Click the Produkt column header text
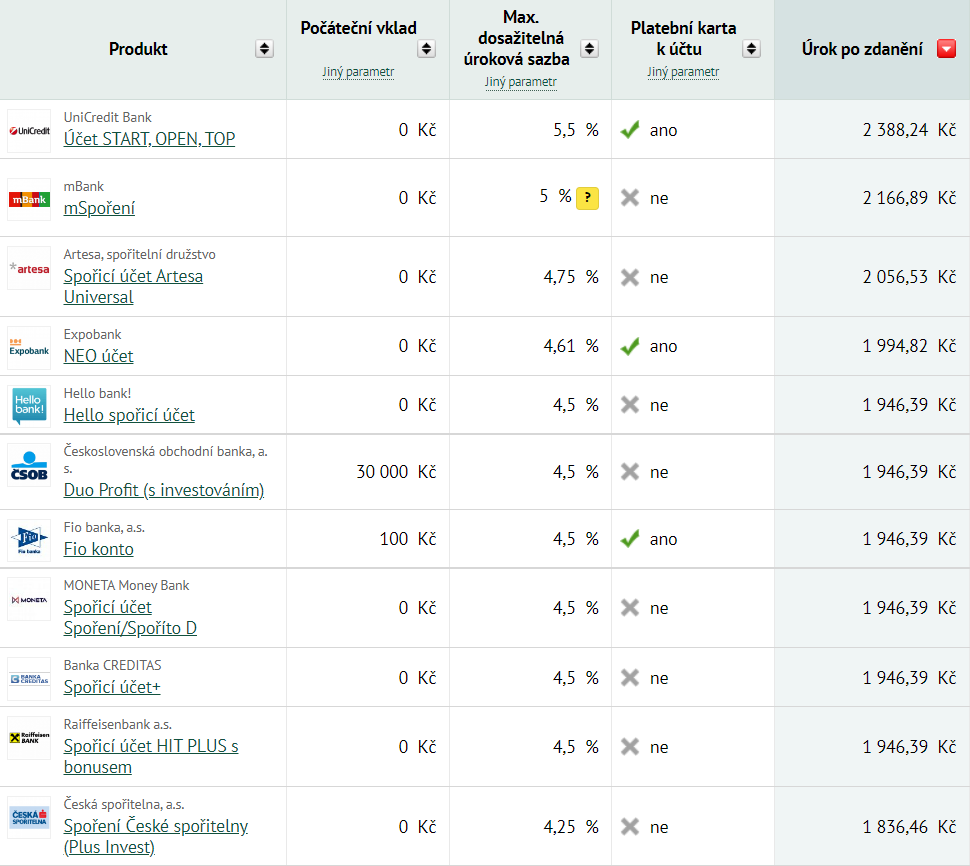Viewport: 970px width, 866px height. (x=138, y=49)
